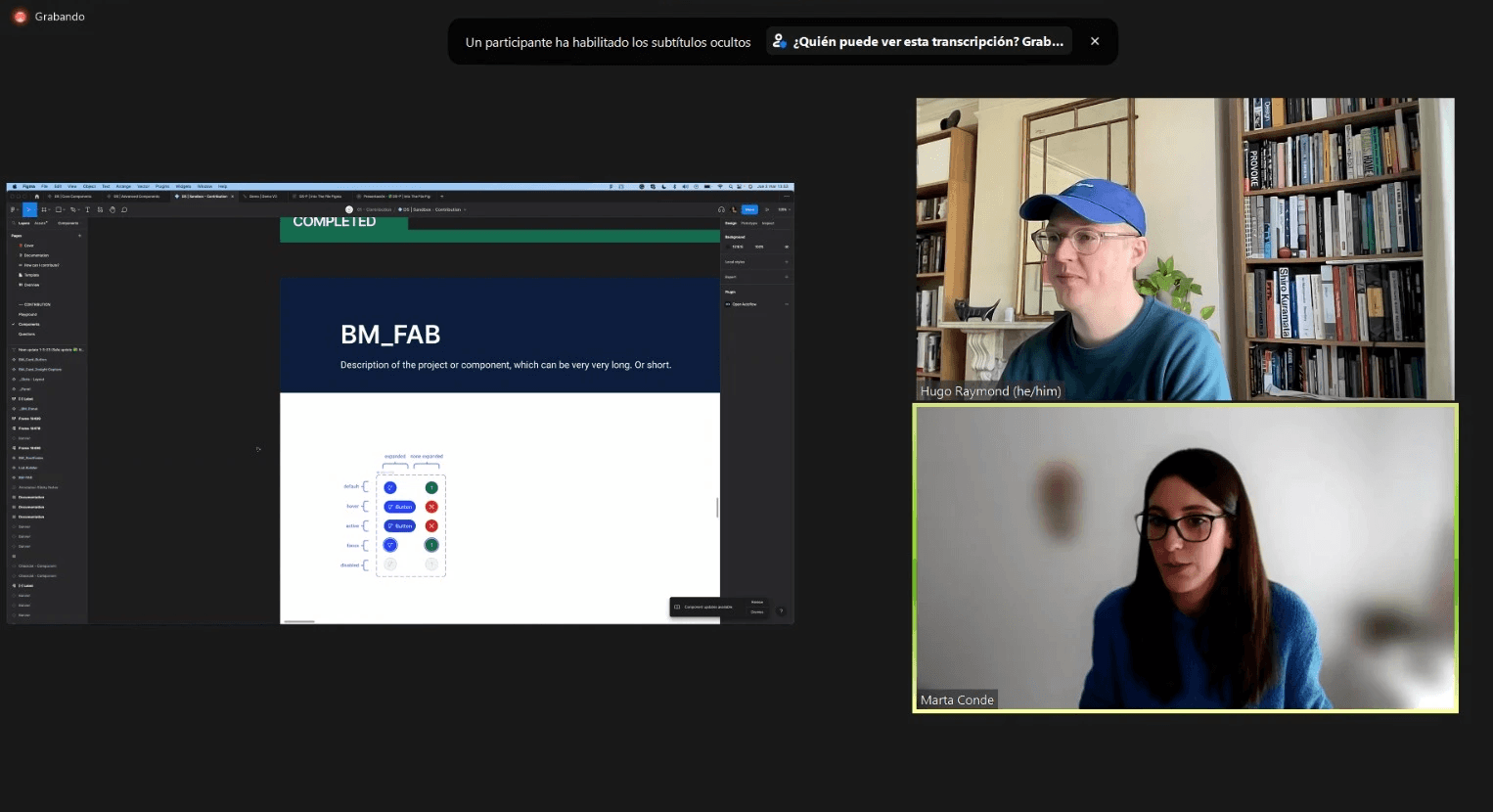Select the Comment tool in Figma
The image size is (1493, 812).
[124, 209]
